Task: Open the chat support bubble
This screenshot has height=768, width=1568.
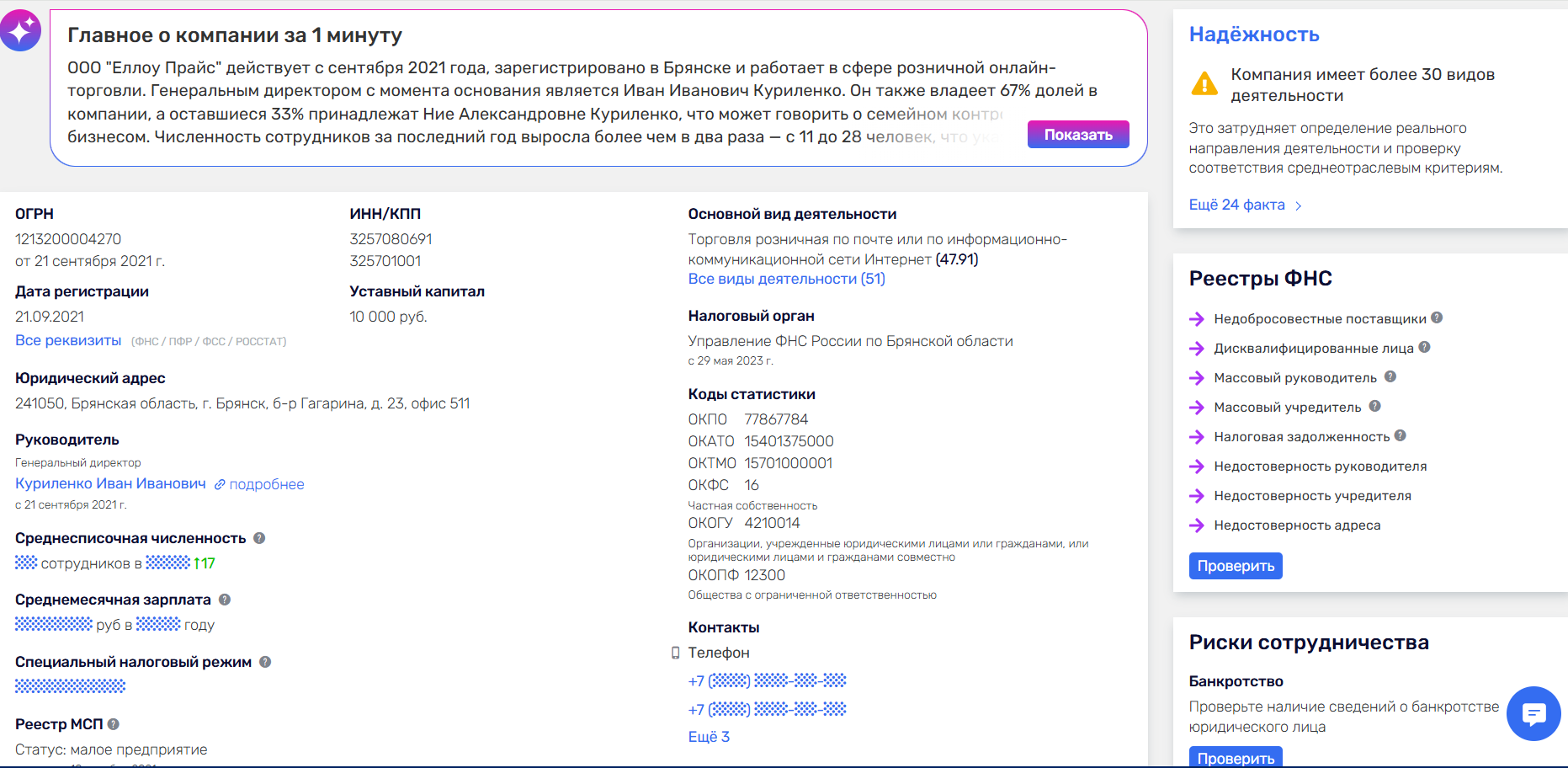Action: point(1533,714)
